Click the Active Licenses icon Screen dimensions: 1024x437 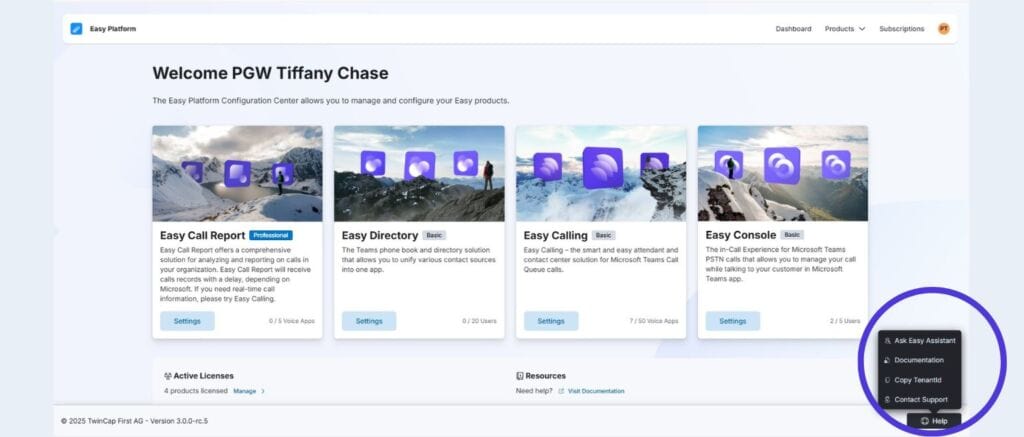coord(168,376)
